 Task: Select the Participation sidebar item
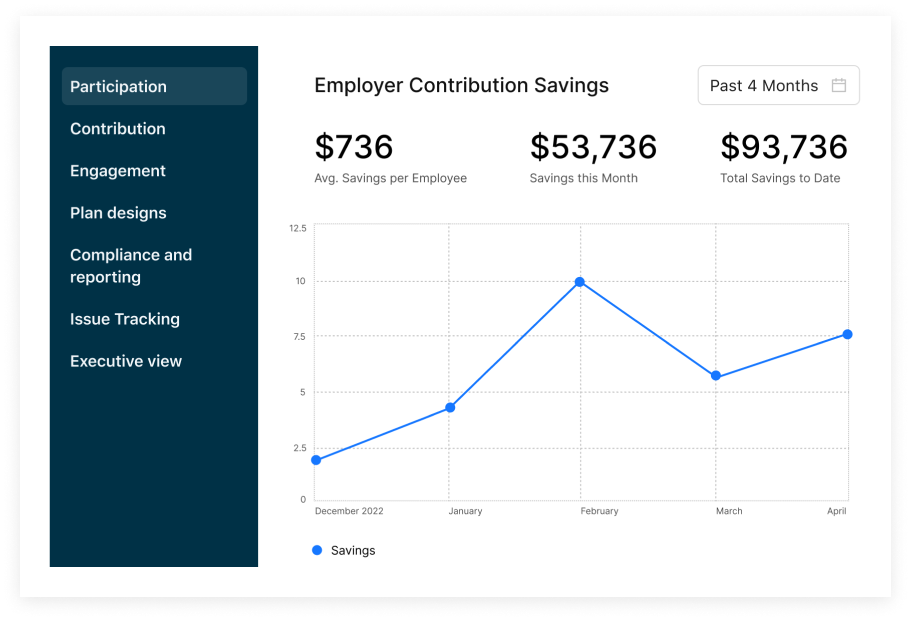pos(118,86)
